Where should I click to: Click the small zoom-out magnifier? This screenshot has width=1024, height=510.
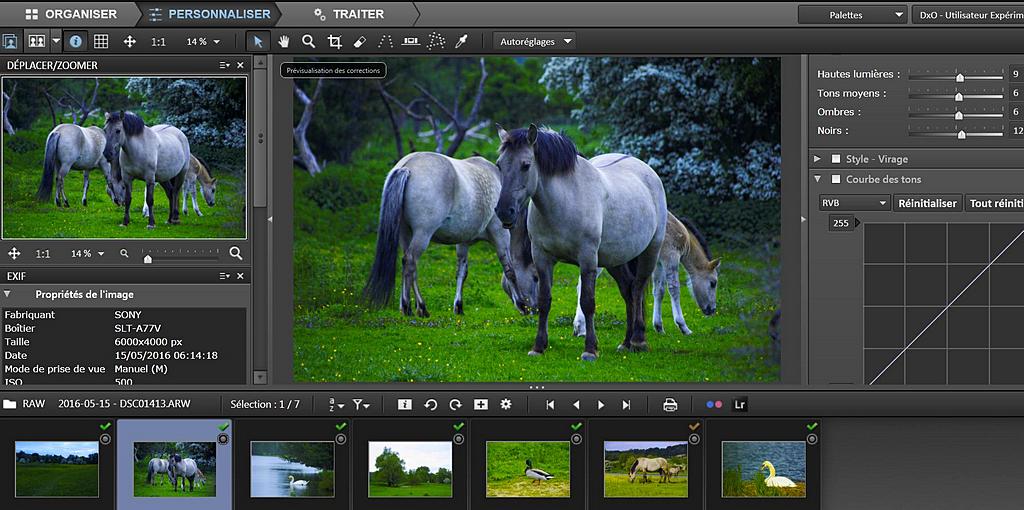pyautogui.click(x=124, y=253)
